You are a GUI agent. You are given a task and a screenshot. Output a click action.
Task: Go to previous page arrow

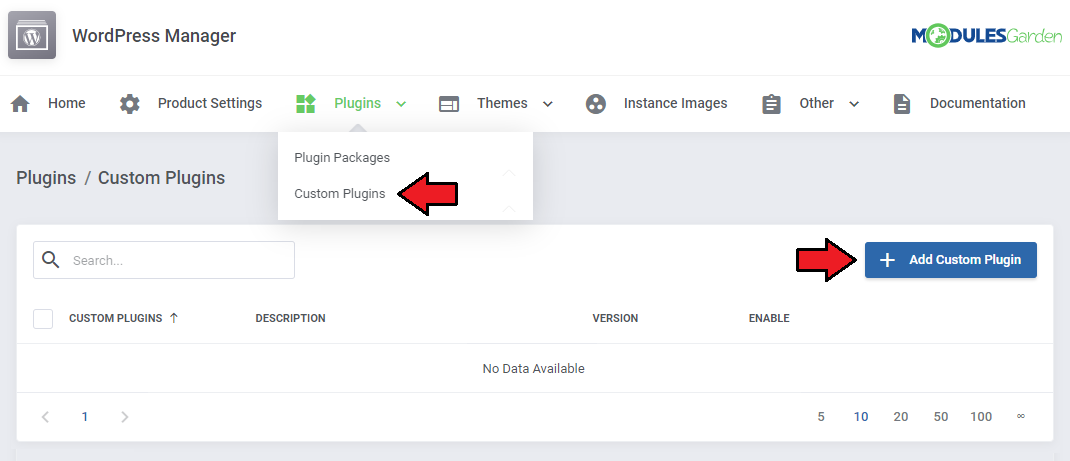coord(45,417)
